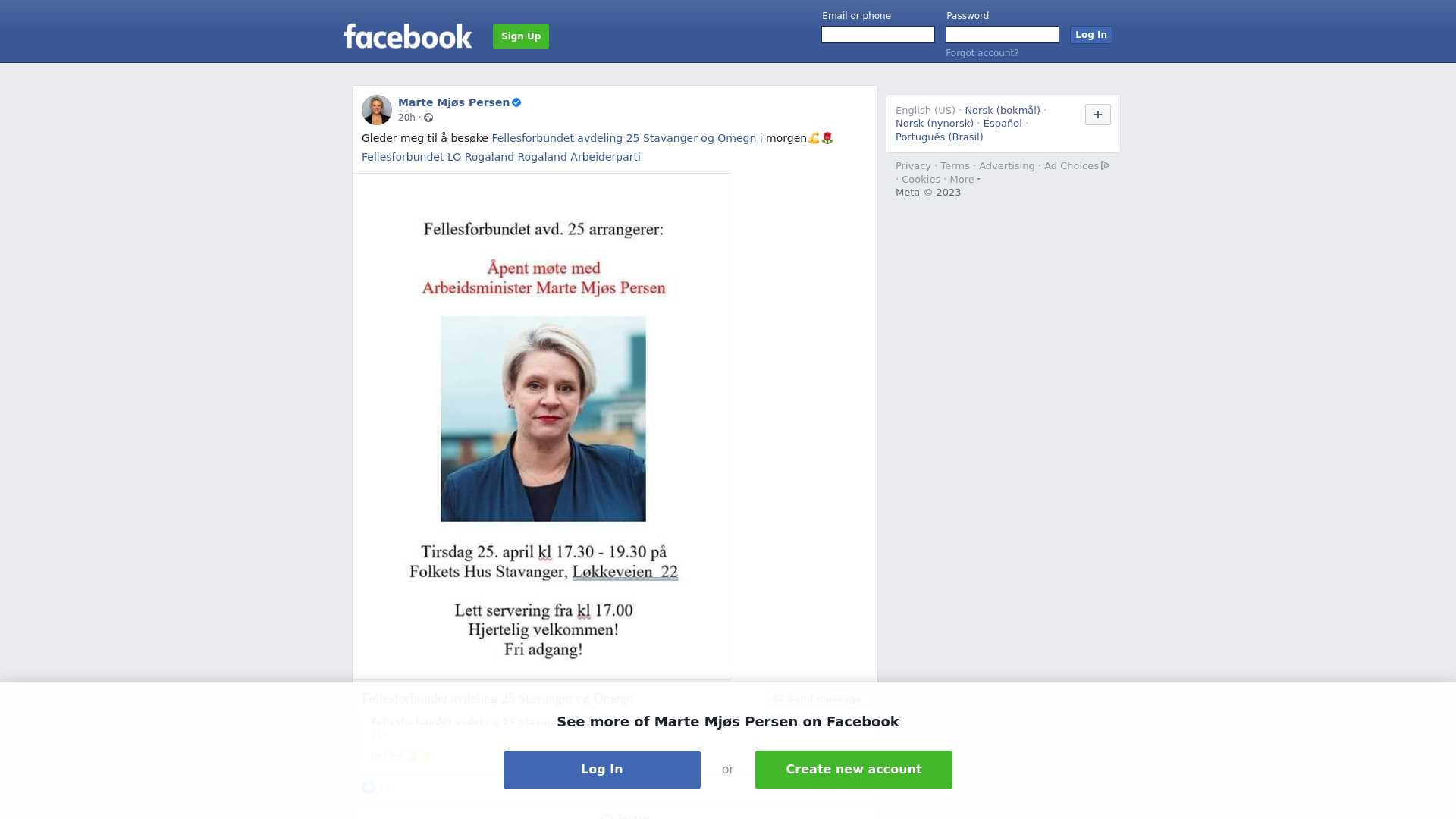The image size is (1456, 819).
Task: Open Marte Mjøs Persen's profile picture
Action: coord(377,110)
